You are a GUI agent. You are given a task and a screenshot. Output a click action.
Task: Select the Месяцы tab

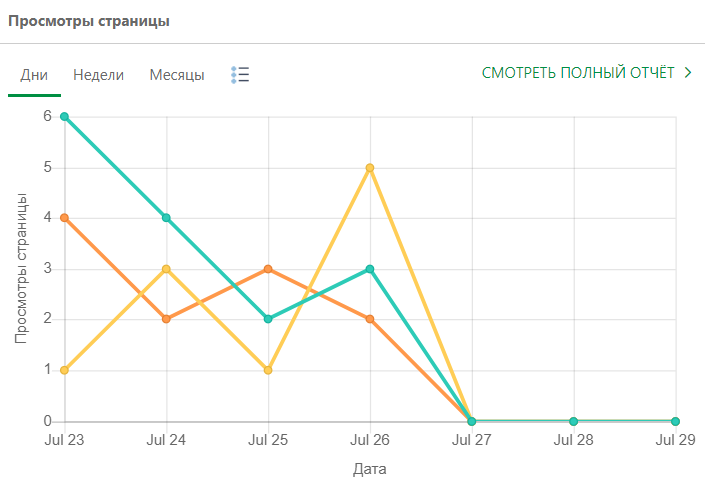177,75
